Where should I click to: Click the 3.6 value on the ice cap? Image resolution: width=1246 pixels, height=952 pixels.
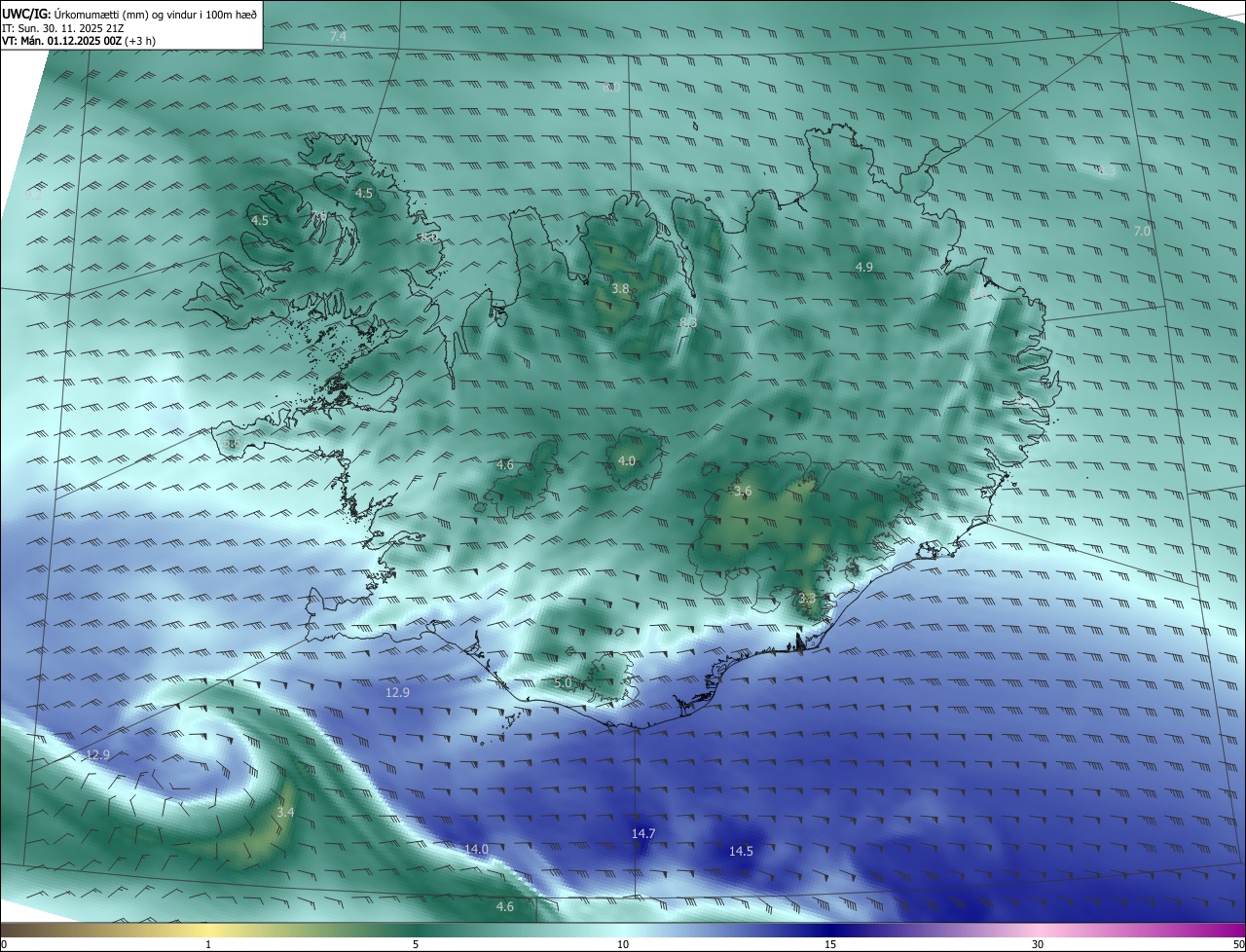pos(743,491)
